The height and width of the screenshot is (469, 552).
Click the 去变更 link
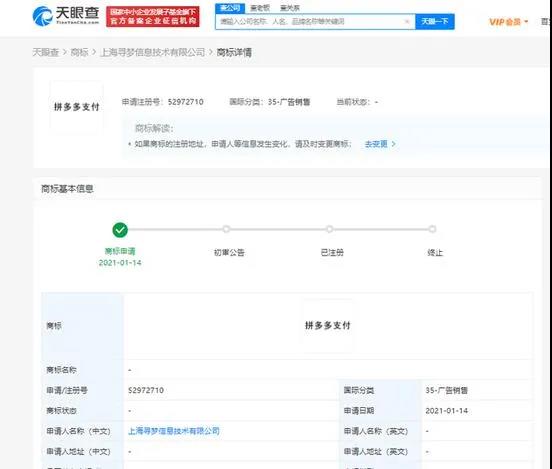coord(376,144)
